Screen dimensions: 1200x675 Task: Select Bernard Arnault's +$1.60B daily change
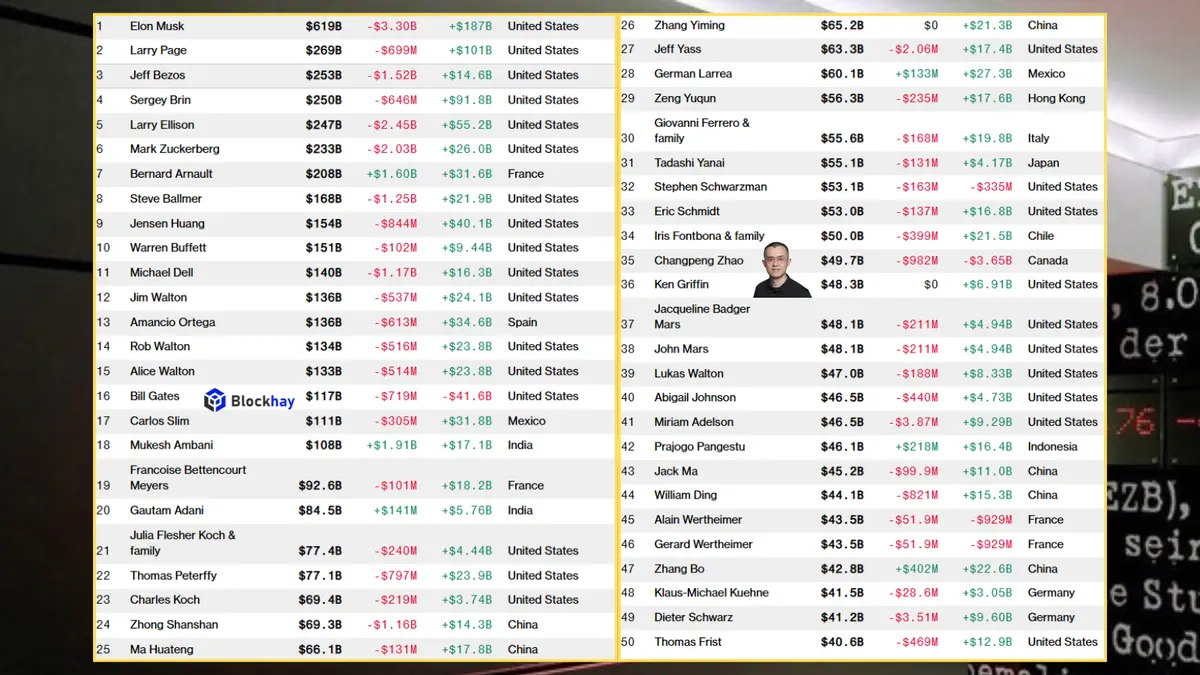[392, 174]
